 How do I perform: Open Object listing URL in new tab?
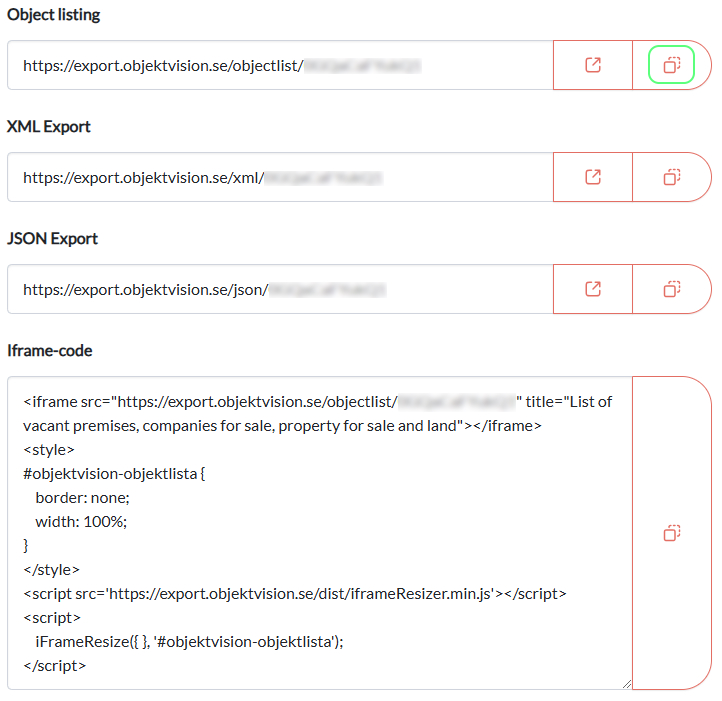point(593,65)
